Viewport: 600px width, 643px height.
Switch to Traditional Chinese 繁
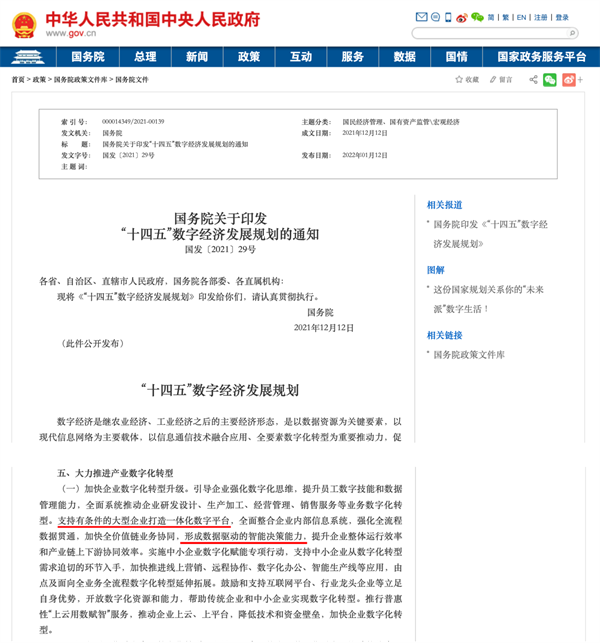tap(505, 18)
